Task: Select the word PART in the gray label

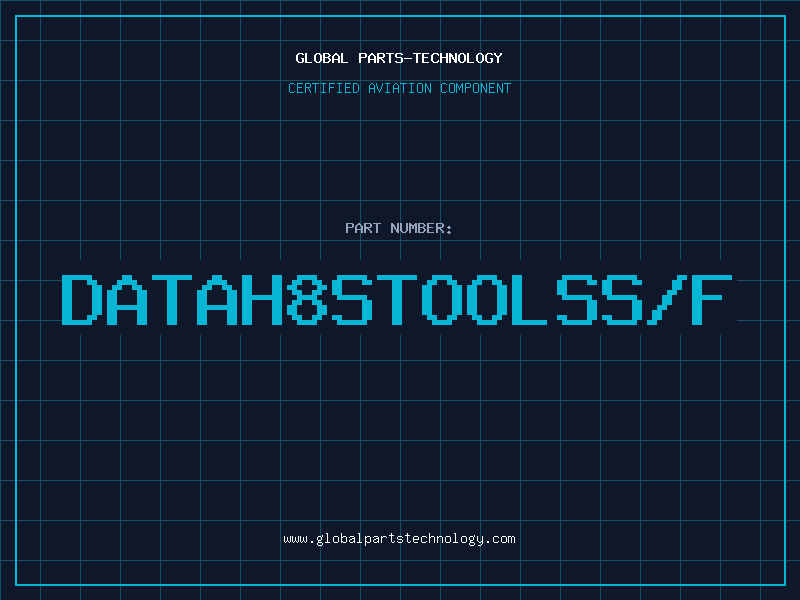Action: (x=362, y=228)
